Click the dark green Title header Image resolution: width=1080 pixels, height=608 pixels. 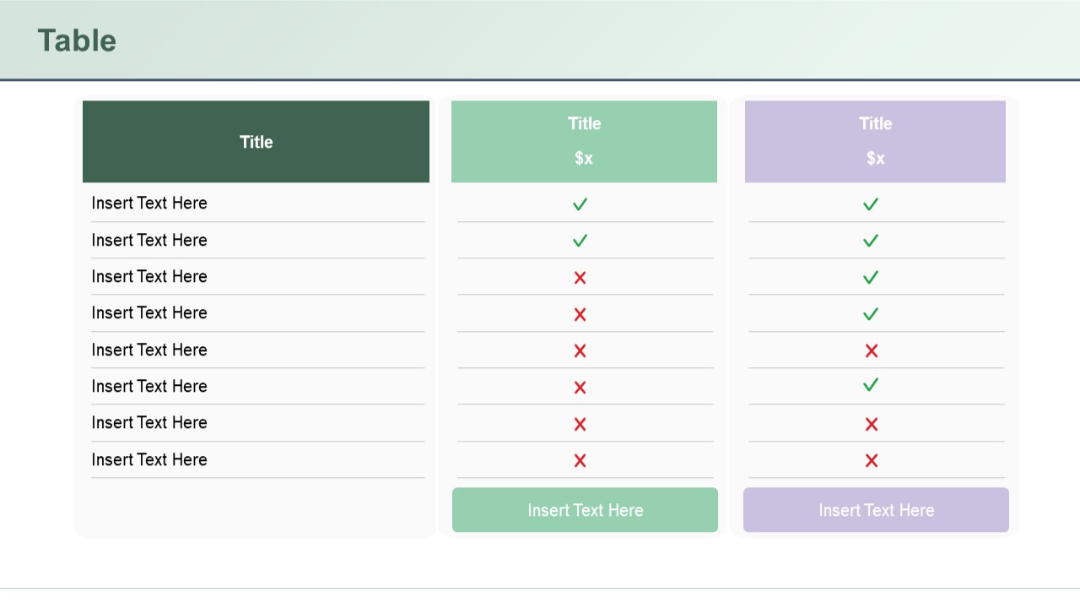tap(256, 141)
